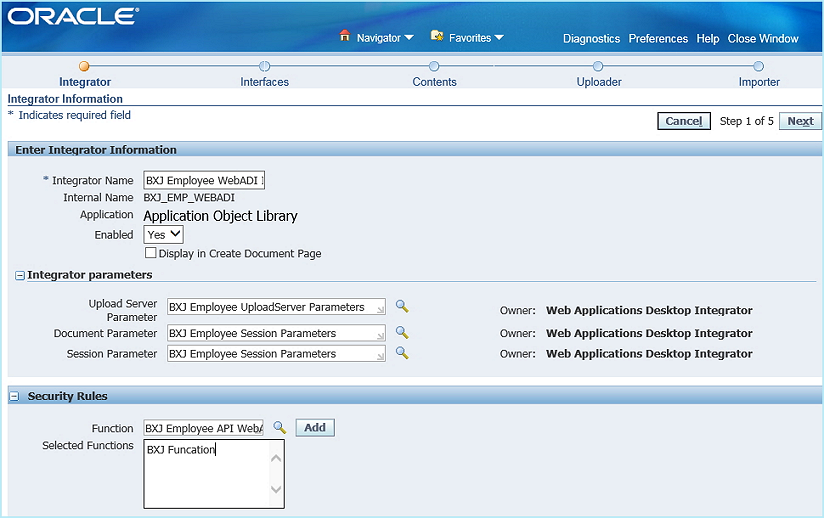Click the Importer train step circle
Screen dimensions: 824x518
click(758, 66)
